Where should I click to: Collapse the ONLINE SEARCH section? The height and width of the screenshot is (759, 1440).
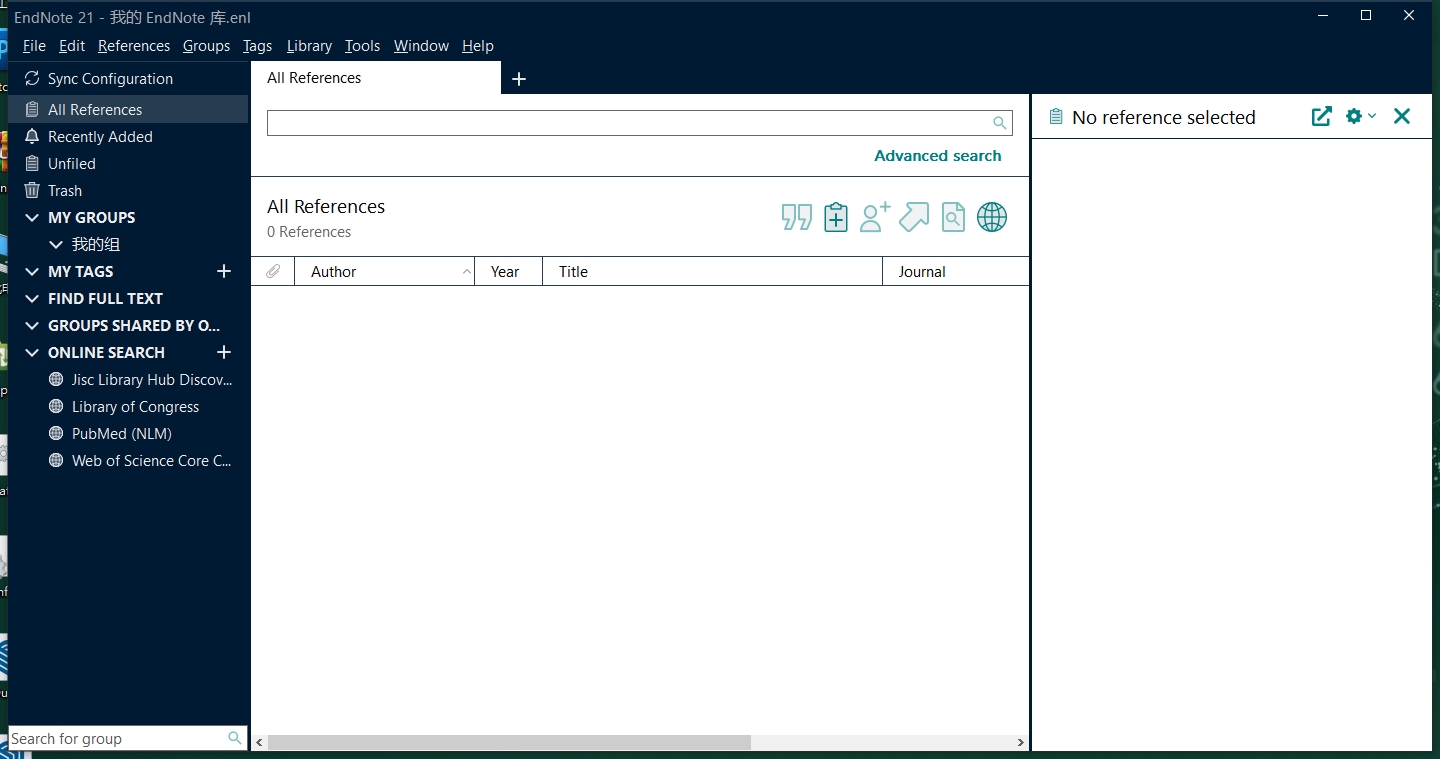click(32, 352)
